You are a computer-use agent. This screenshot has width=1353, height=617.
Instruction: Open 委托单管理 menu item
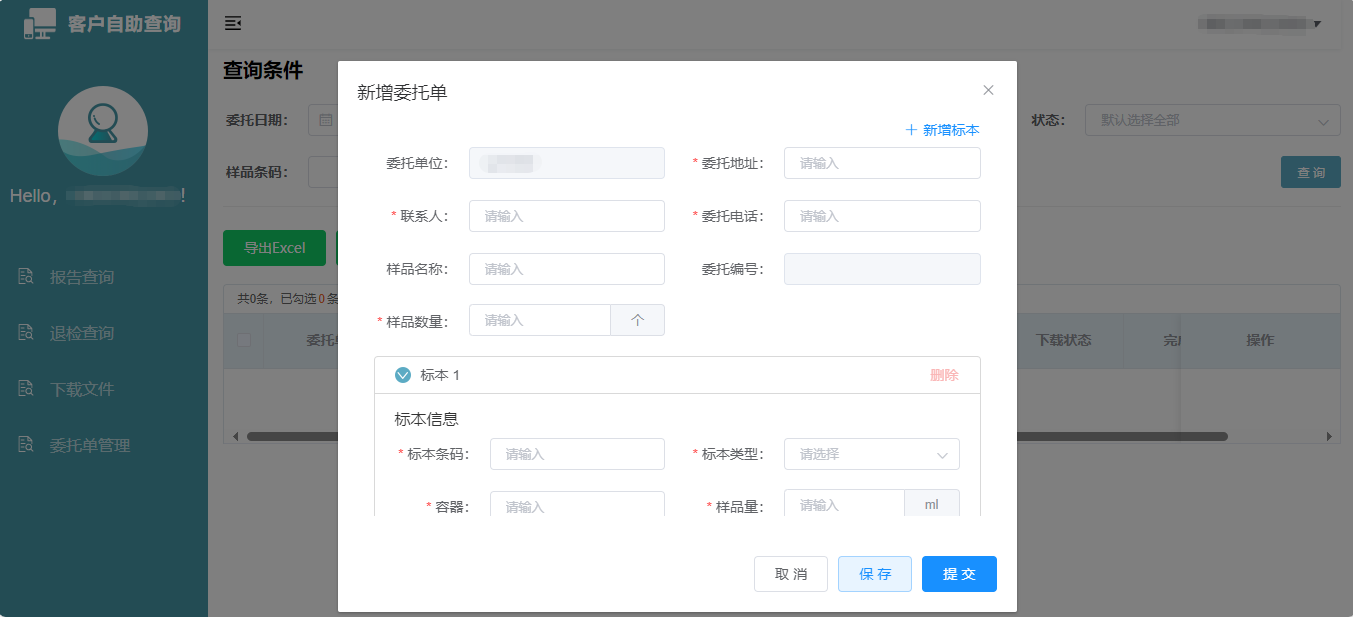[x=90, y=445]
